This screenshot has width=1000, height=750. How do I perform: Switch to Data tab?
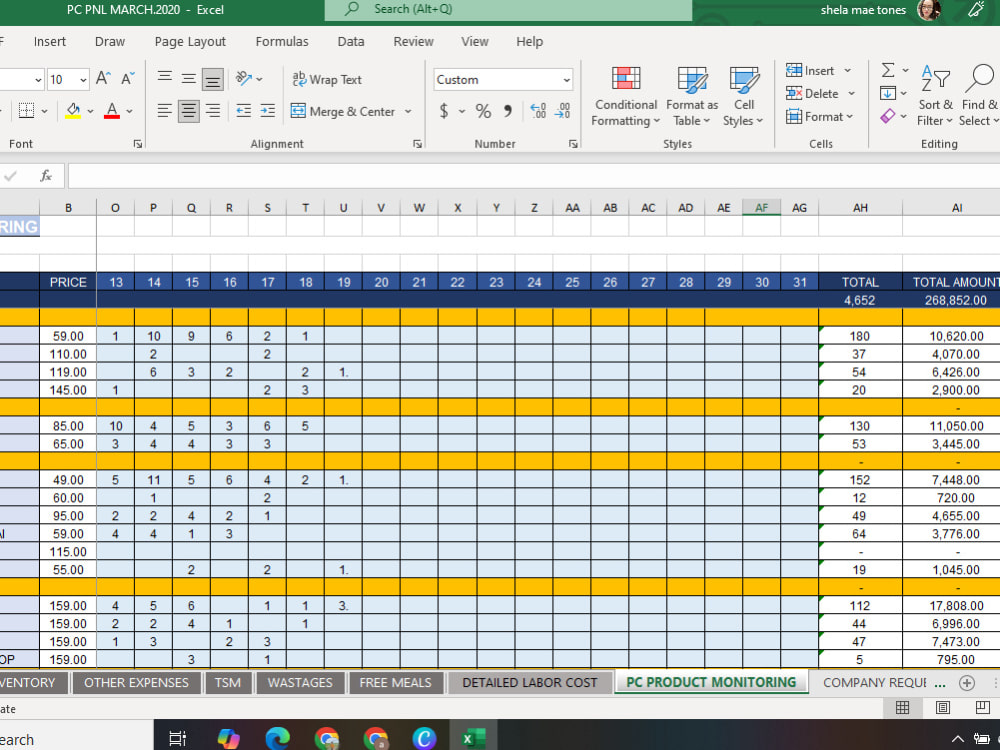(x=351, y=41)
